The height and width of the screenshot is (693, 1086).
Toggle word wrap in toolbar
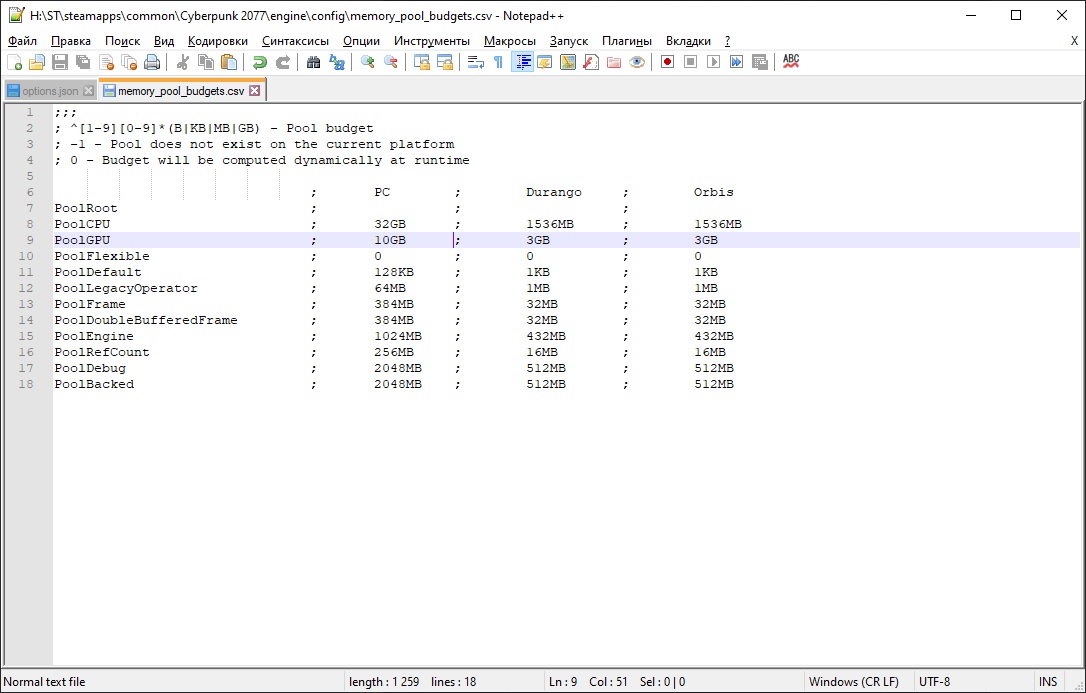click(476, 62)
